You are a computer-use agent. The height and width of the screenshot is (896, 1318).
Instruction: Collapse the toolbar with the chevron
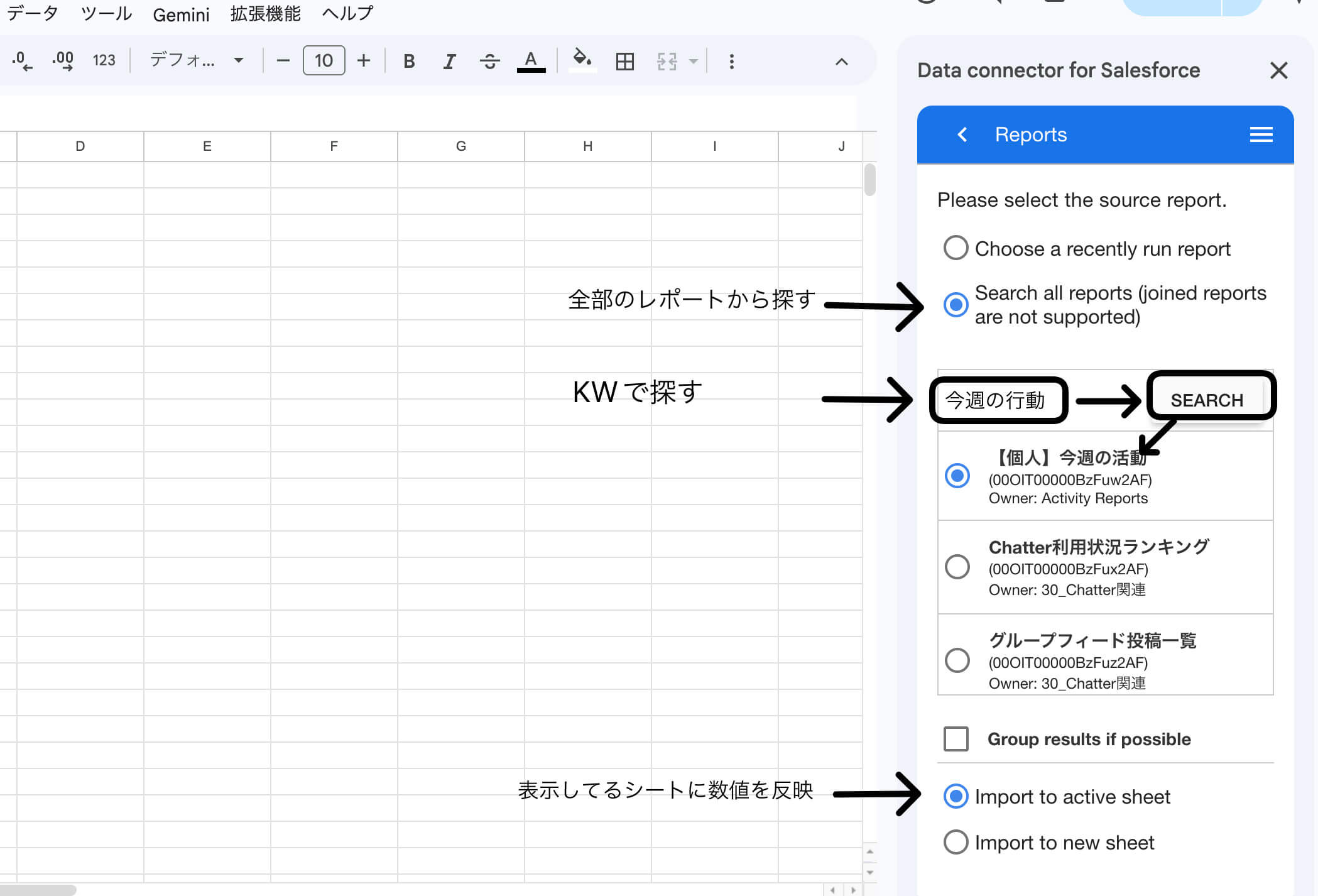842,61
